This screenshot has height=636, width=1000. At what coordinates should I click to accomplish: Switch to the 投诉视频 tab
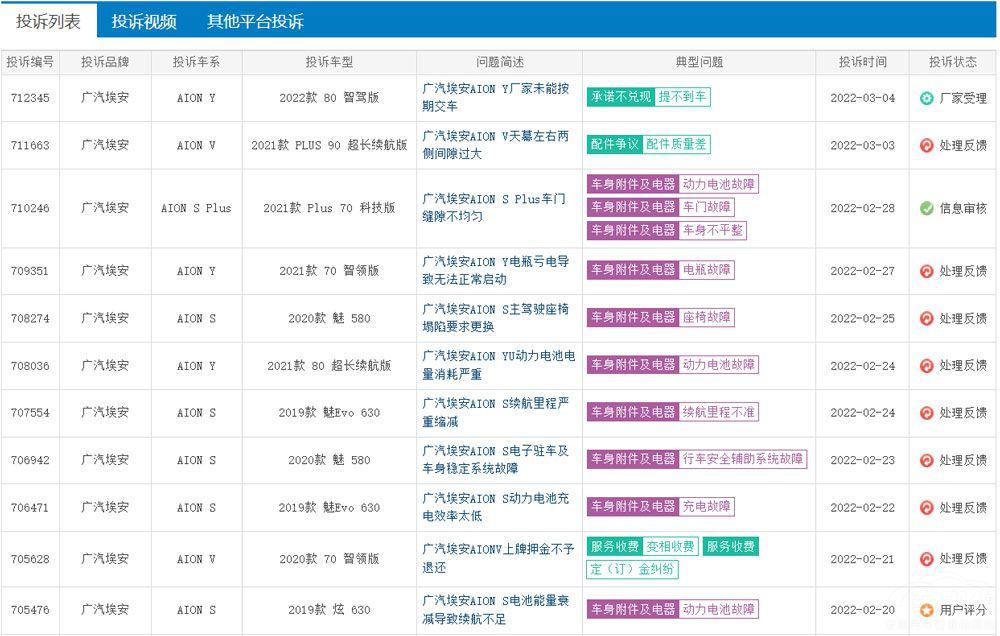(144, 21)
